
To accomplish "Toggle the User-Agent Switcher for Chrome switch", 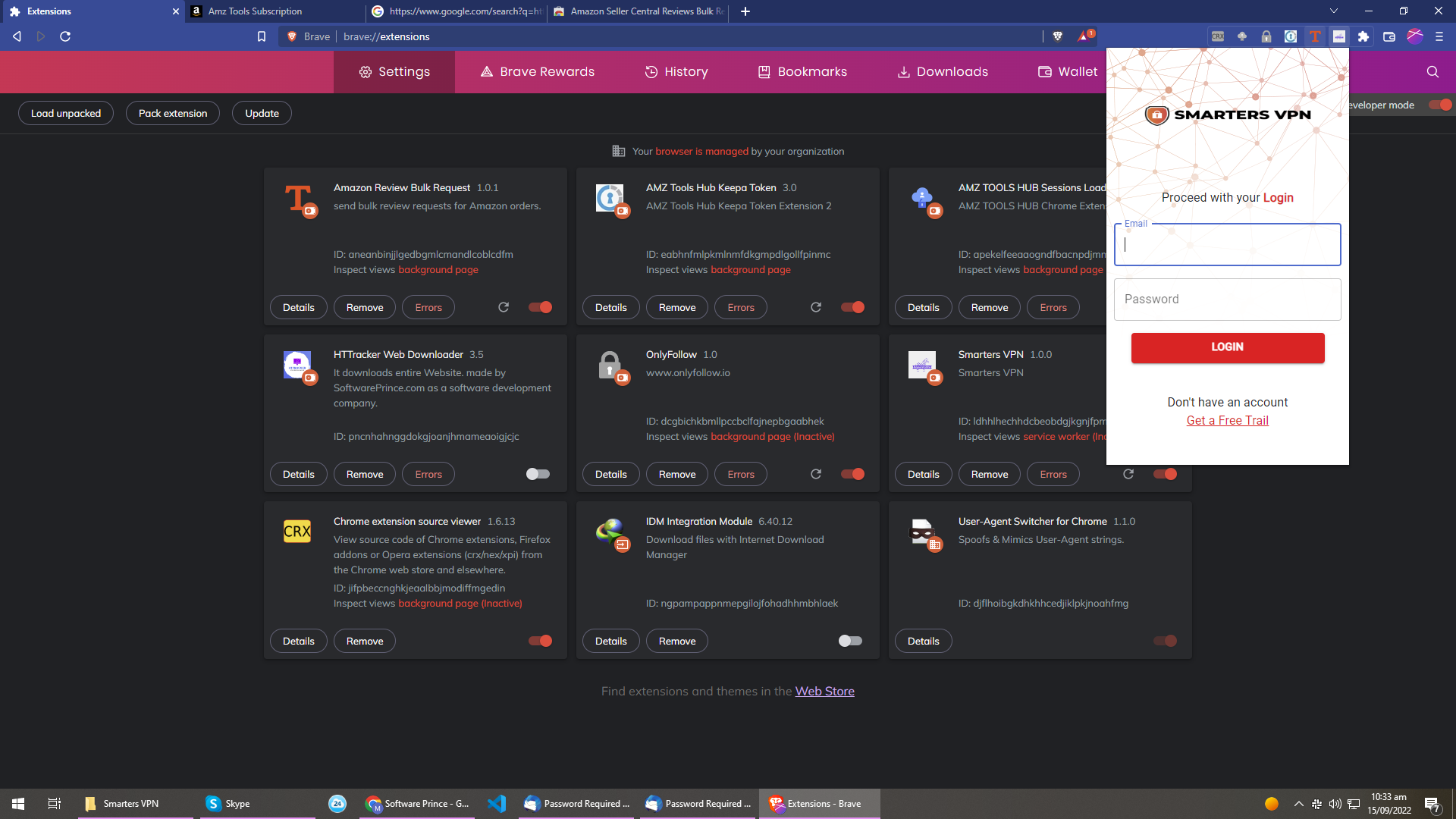I will (x=1165, y=641).
